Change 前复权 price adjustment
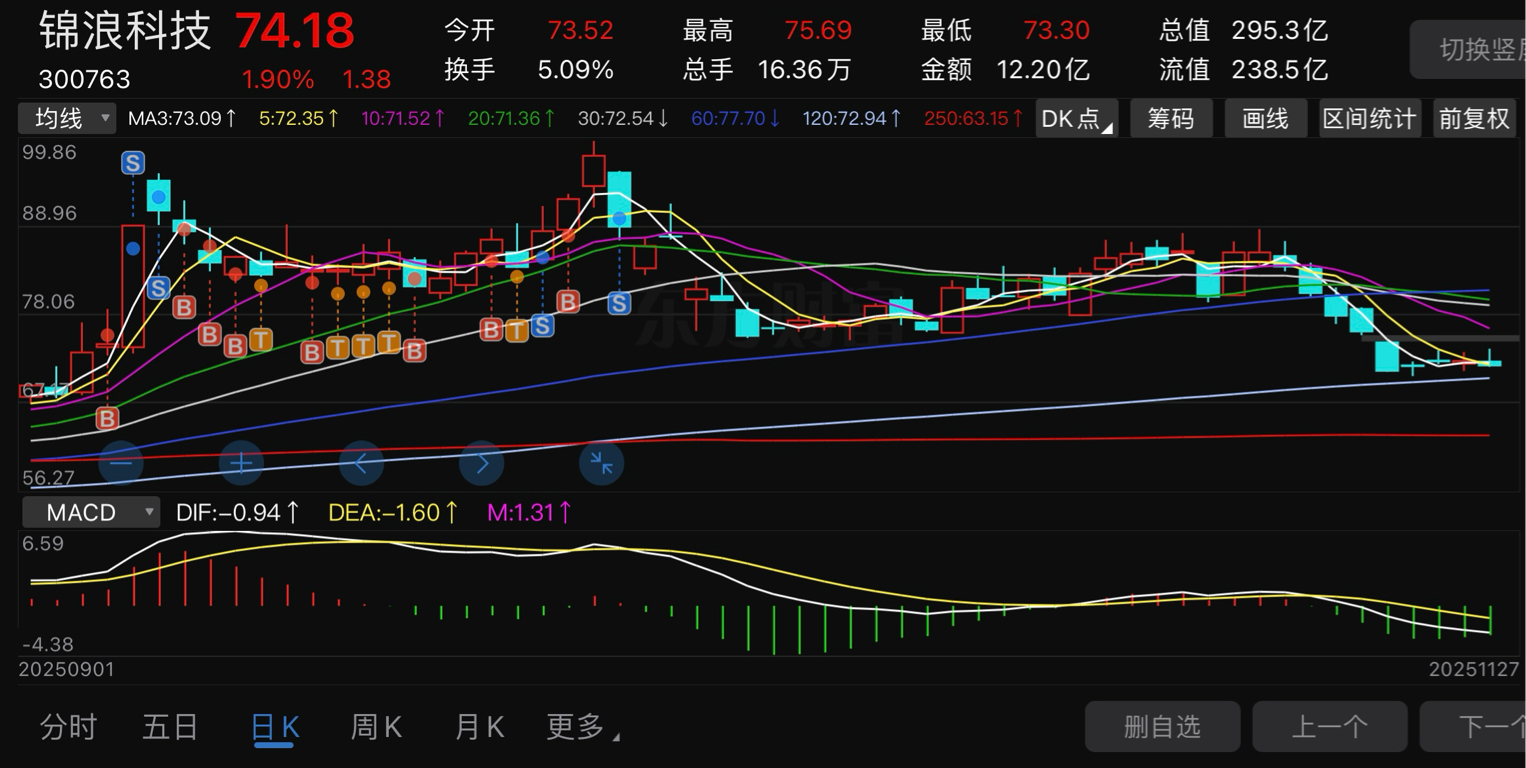The image size is (1526, 768). click(1474, 118)
